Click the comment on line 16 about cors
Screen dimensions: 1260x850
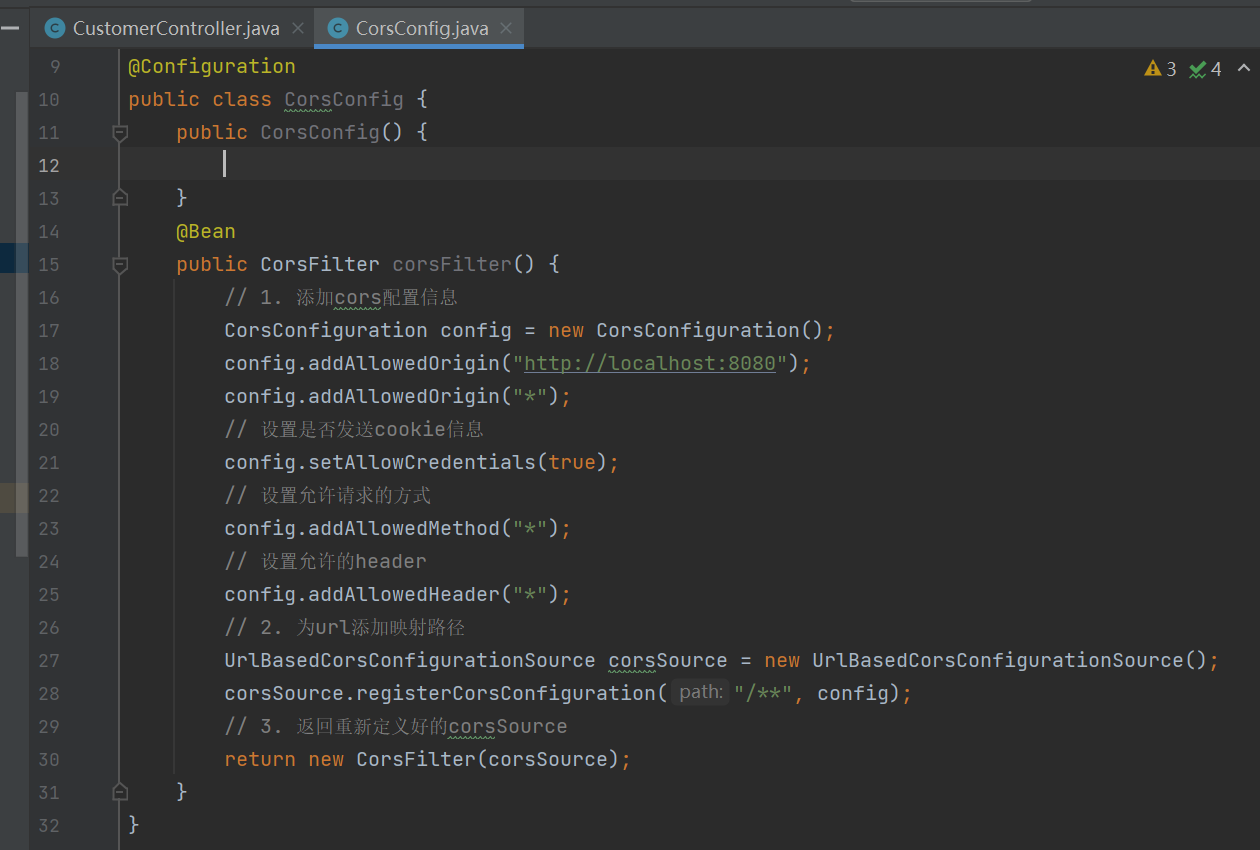[x=341, y=298]
